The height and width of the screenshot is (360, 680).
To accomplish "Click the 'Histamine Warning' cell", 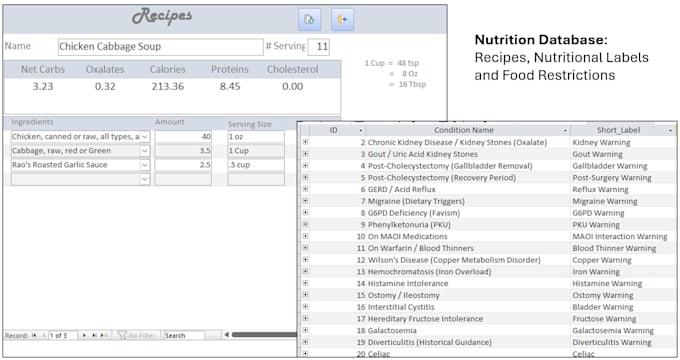I will pyautogui.click(x=623, y=283).
